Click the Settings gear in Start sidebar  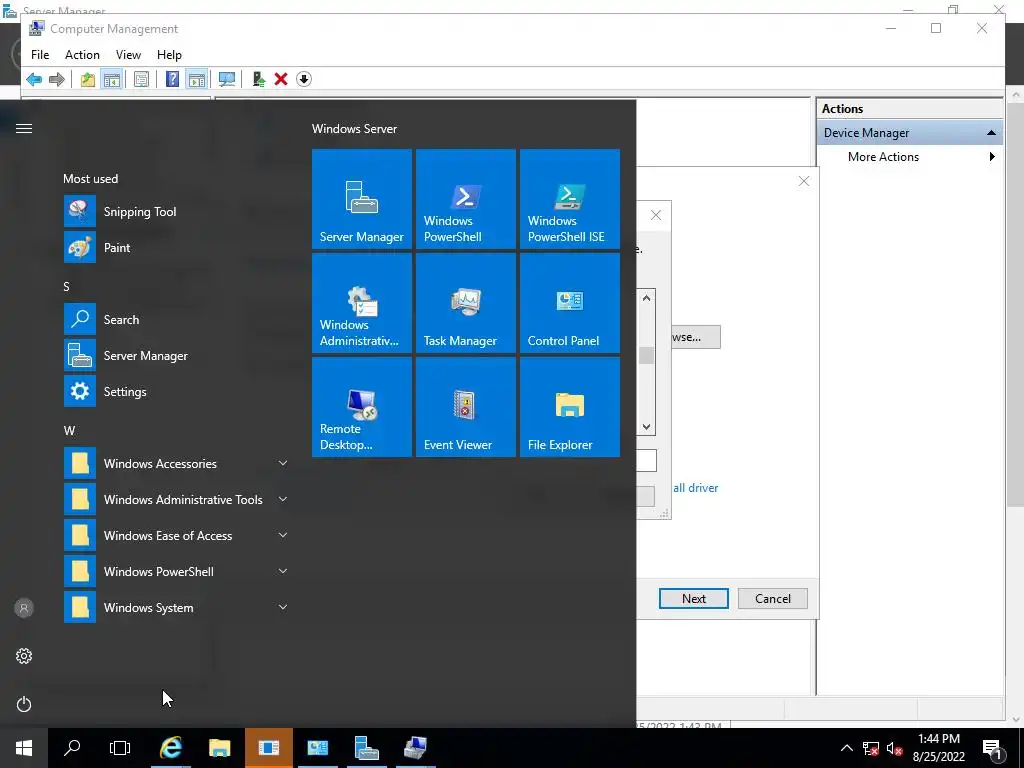coord(24,656)
